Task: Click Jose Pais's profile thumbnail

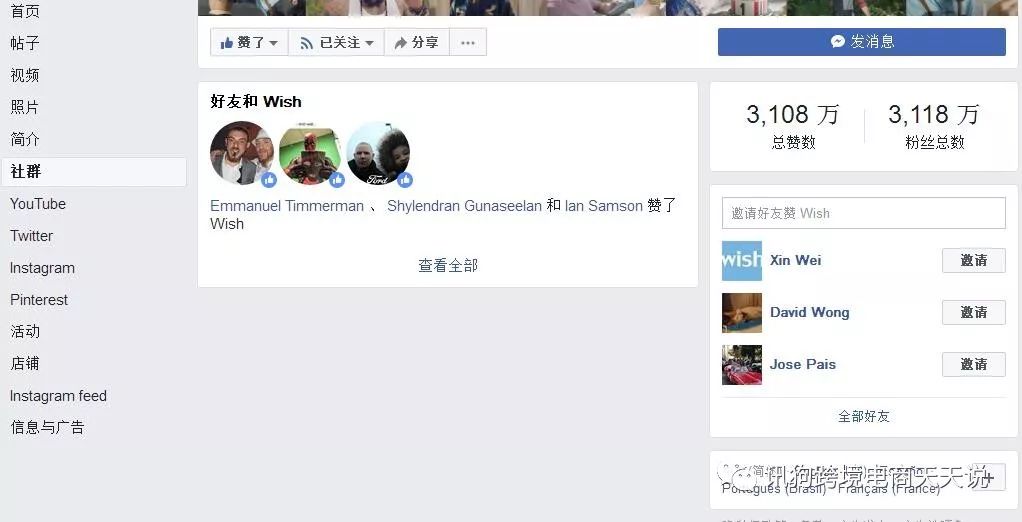Action: pyautogui.click(x=742, y=365)
